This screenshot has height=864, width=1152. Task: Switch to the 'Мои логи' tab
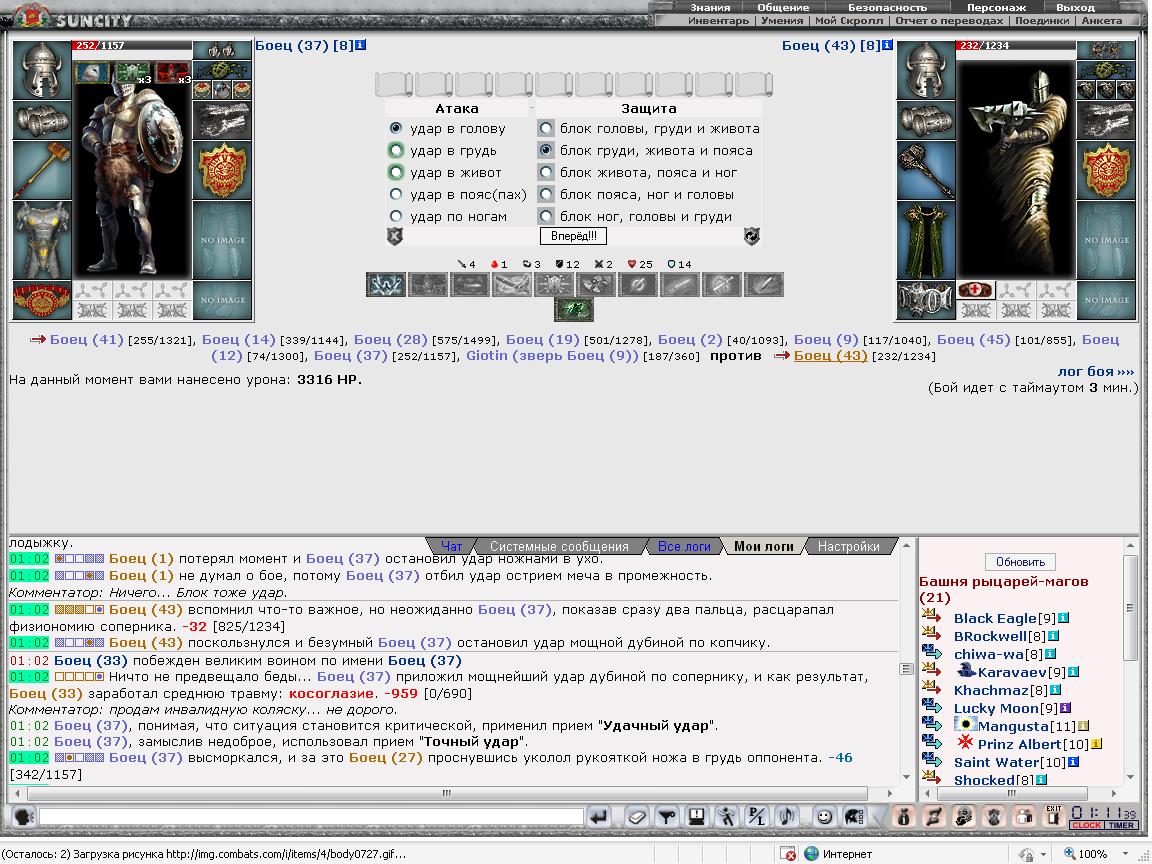[764, 547]
